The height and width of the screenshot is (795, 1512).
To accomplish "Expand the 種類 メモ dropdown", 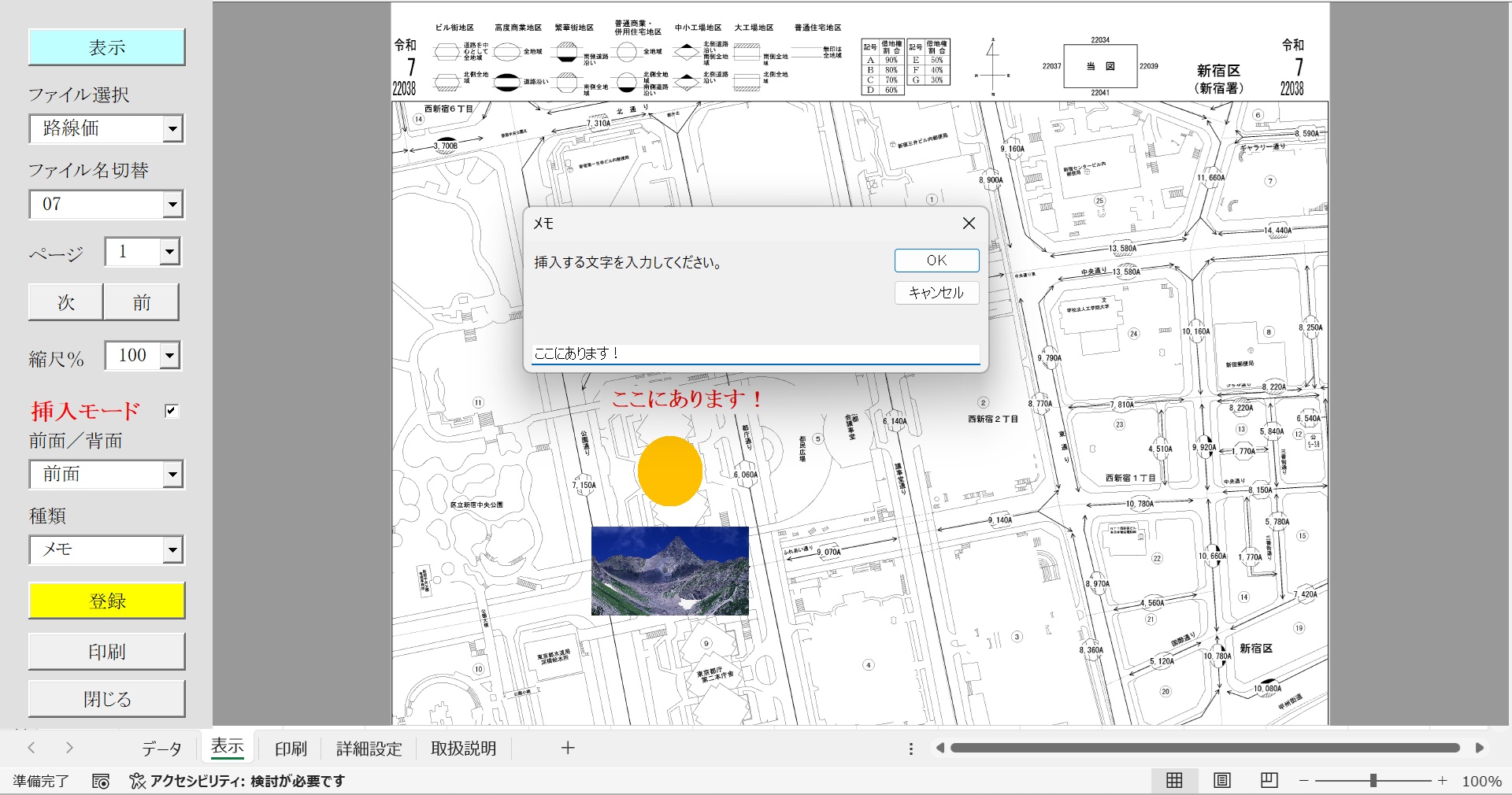I will 172,550.
